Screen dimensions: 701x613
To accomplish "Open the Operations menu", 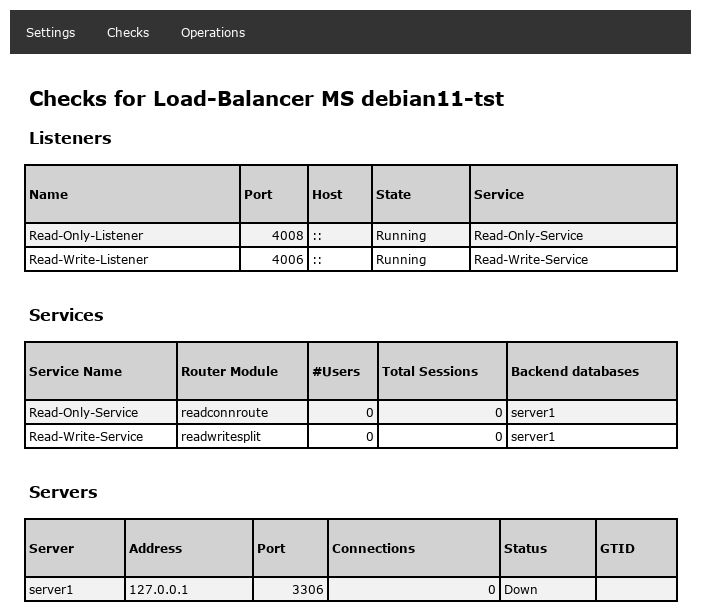I will (213, 32).
